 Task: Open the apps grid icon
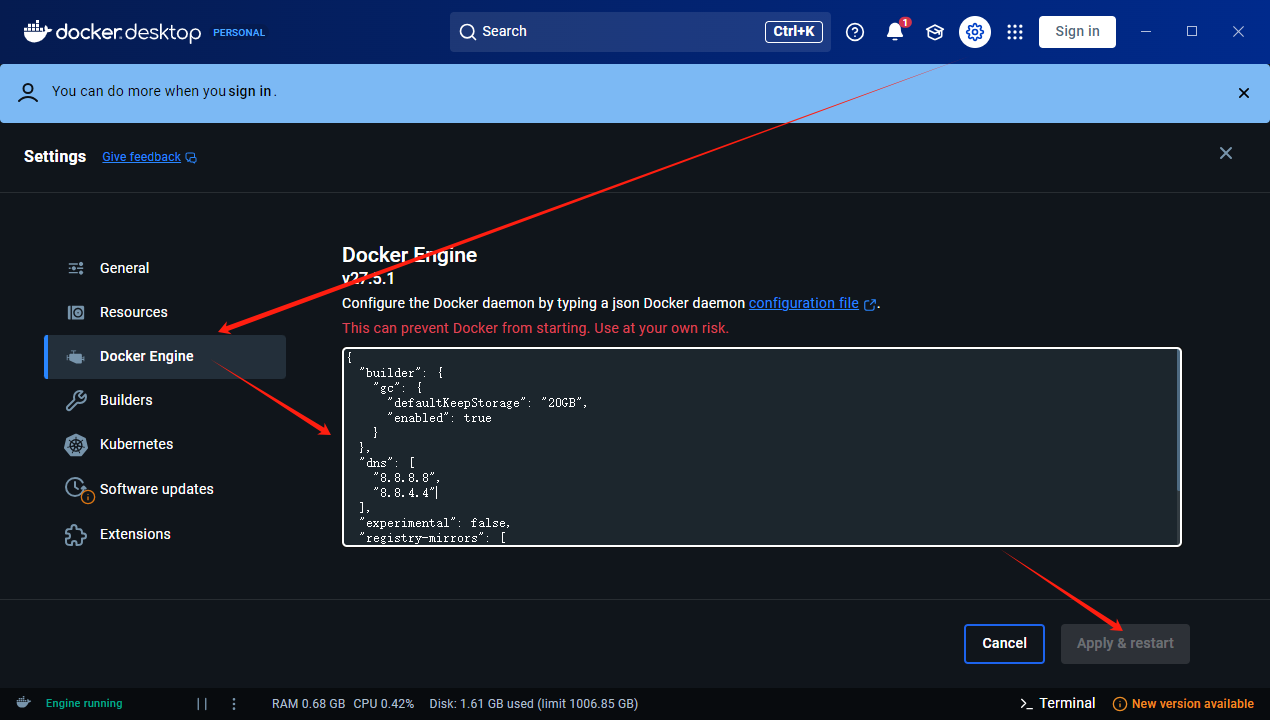[x=1015, y=32]
